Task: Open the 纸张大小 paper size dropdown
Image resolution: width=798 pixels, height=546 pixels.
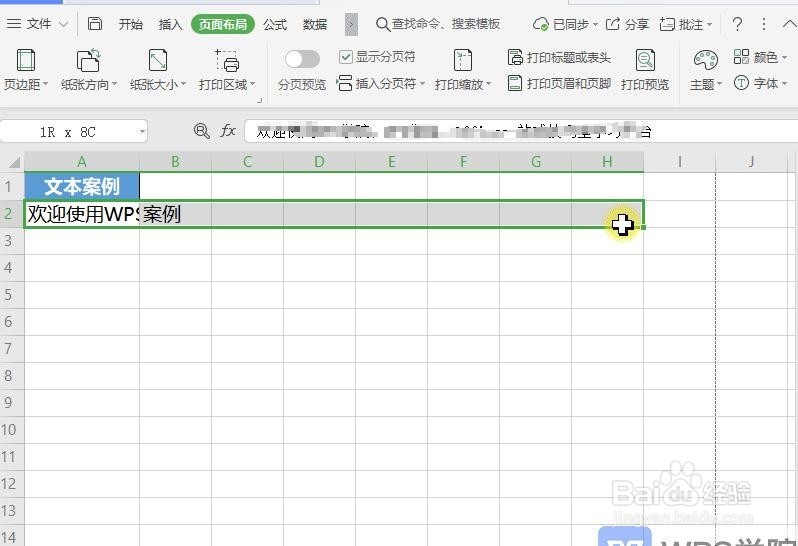Action: pyautogui.click(x=158, y=70)
